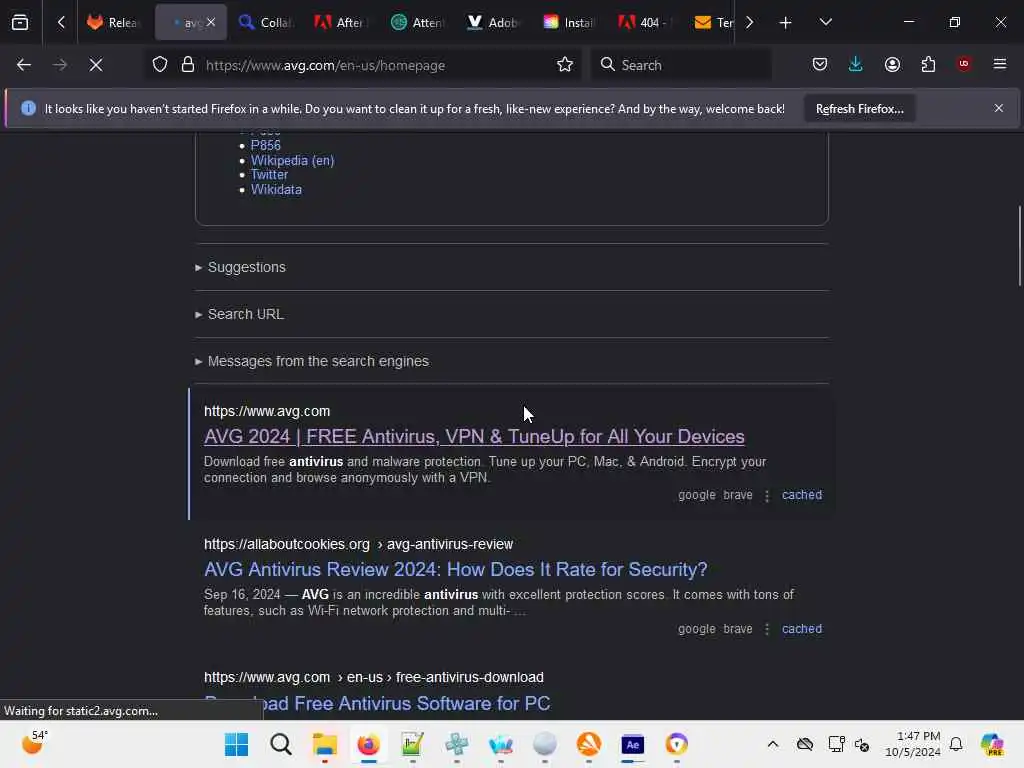Select Firefox icon in taskbar
The width and height of the screenshot is (1024, 768).
click(368, 744)
